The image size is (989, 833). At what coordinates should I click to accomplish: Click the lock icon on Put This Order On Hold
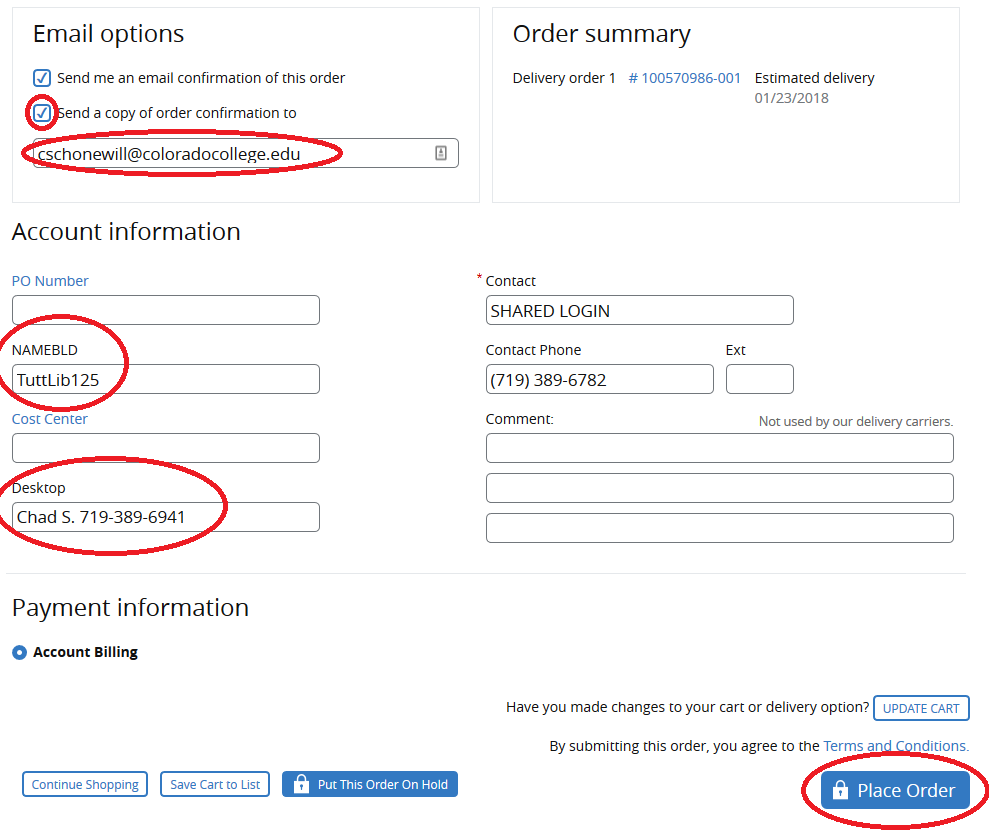[301, 784]
